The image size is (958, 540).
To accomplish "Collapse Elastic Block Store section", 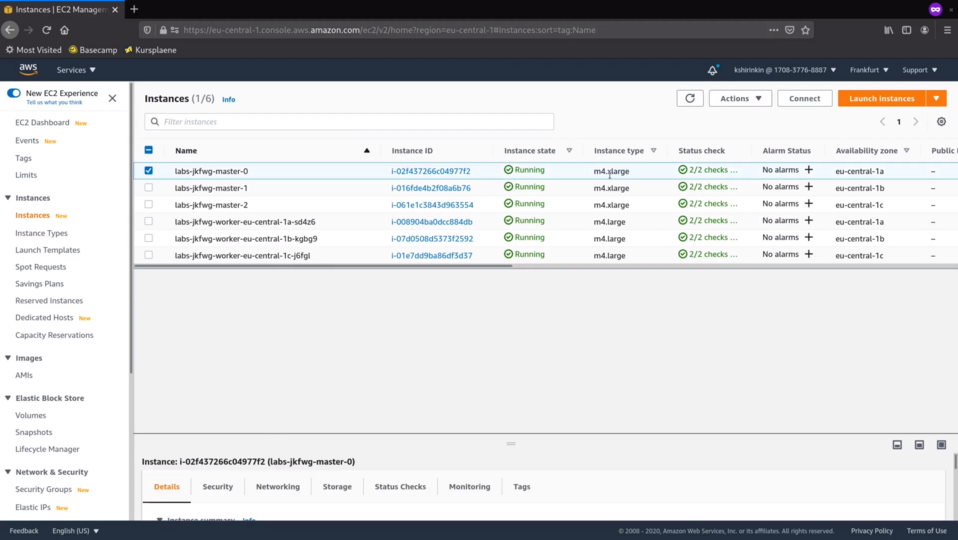I will tap(8, 398).
